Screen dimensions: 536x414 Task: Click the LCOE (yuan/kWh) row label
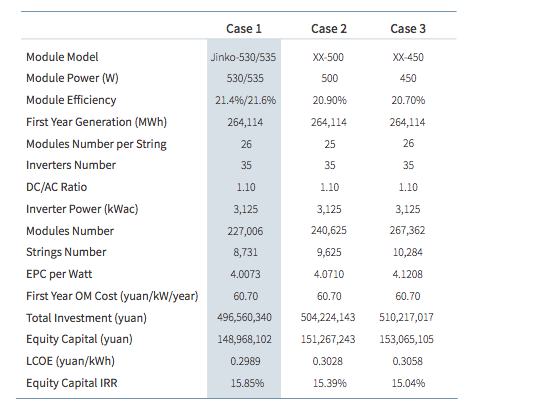click(x=70, y=361)
